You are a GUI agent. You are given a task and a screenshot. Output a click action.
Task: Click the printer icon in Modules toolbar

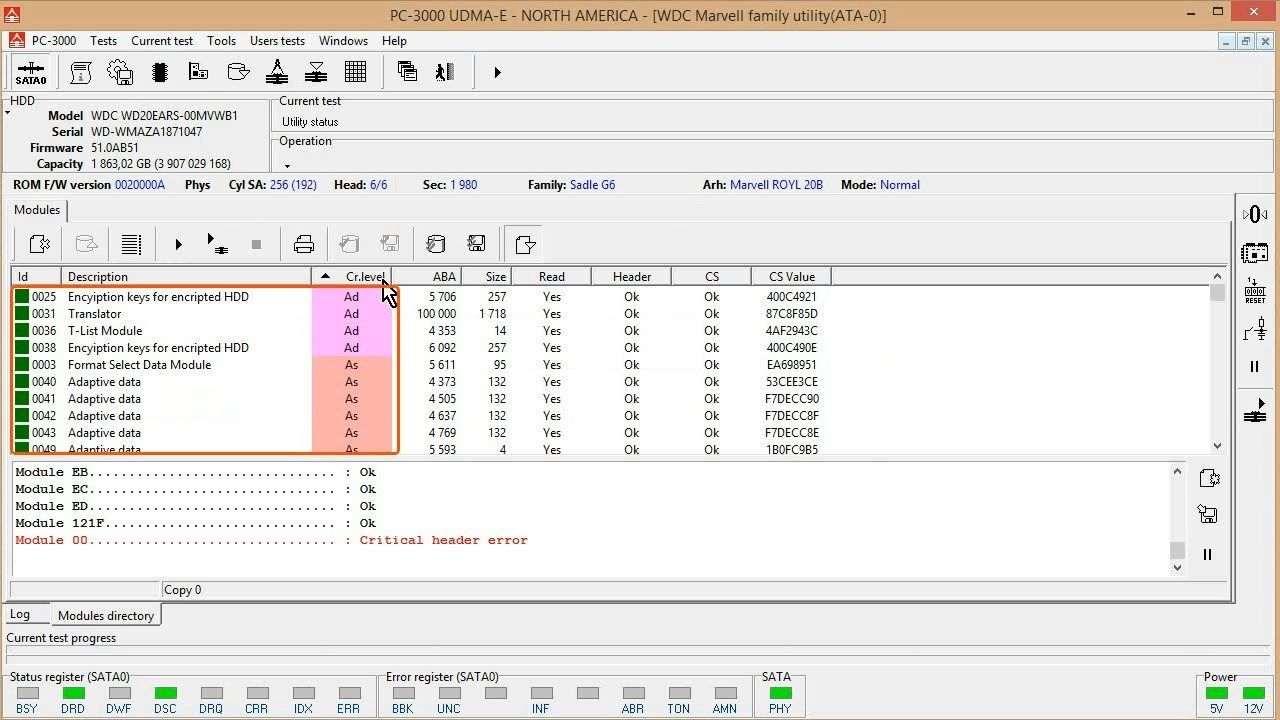[304, 244]
